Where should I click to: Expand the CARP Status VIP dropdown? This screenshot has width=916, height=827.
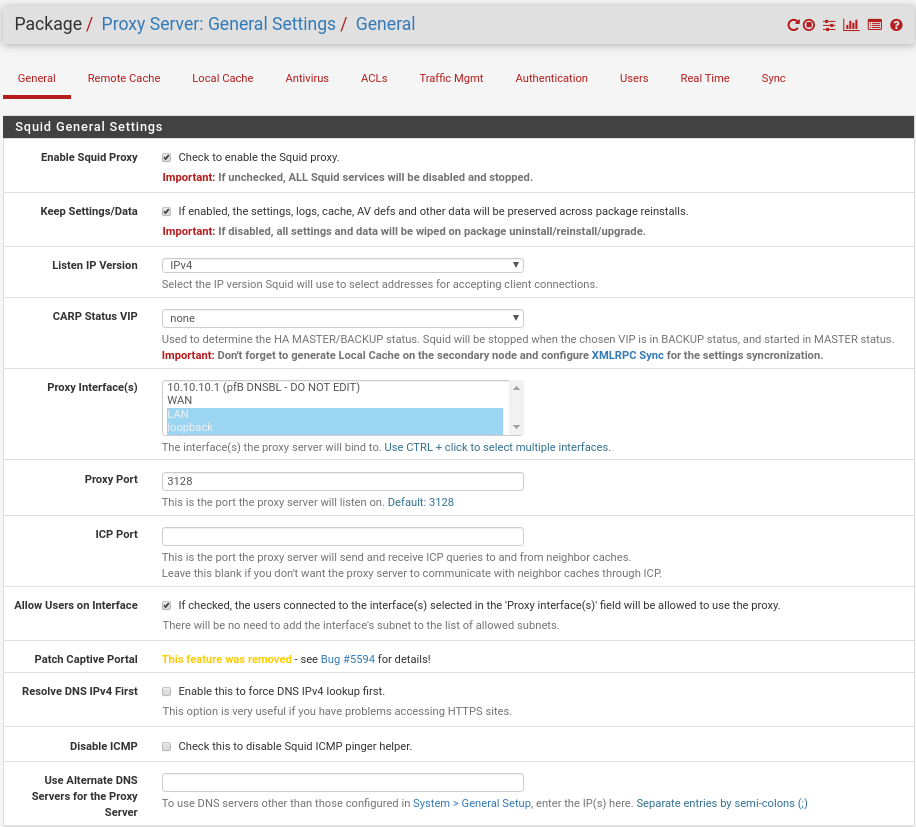click(342, 318)
